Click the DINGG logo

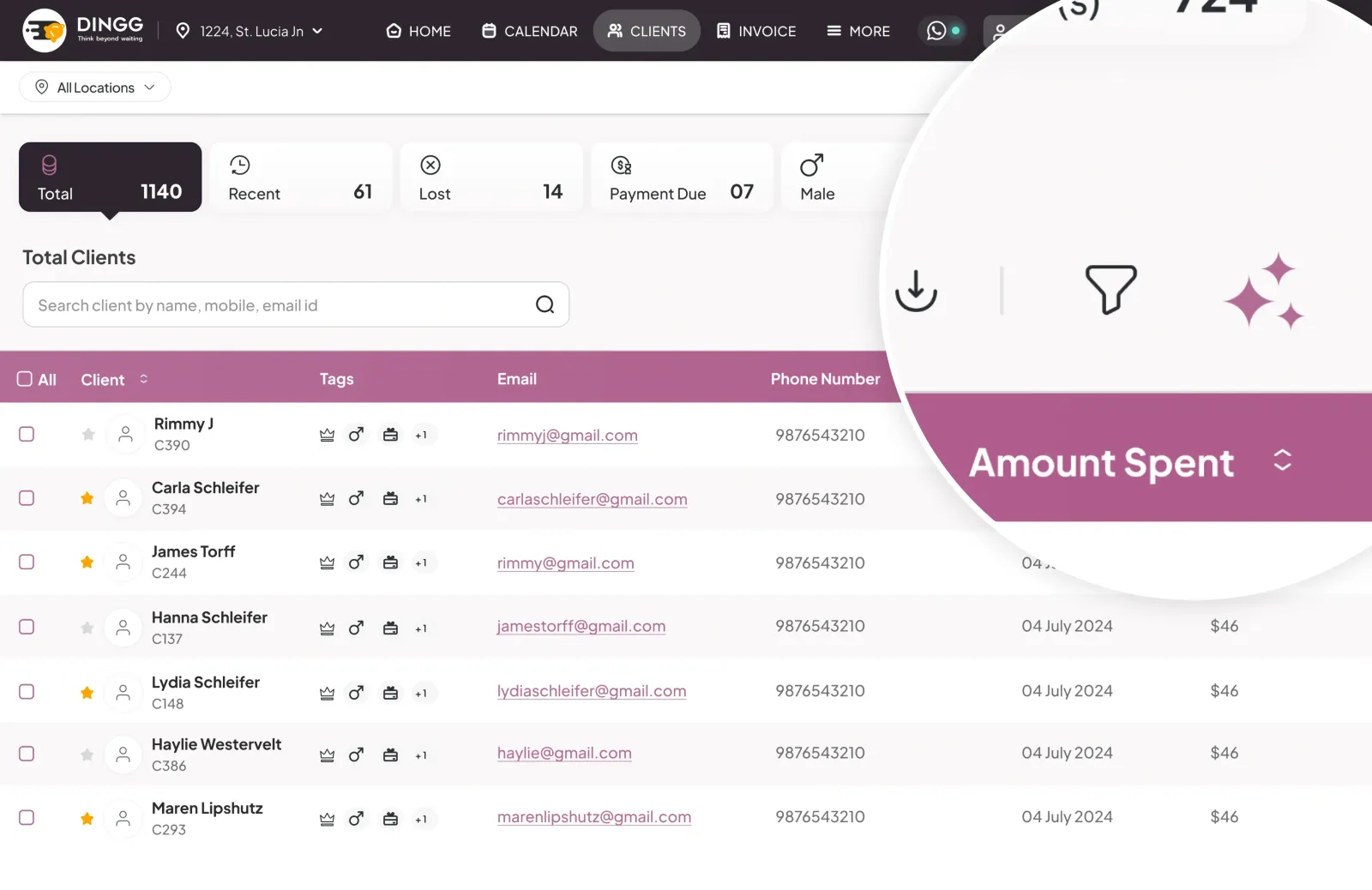click(83, 30)
